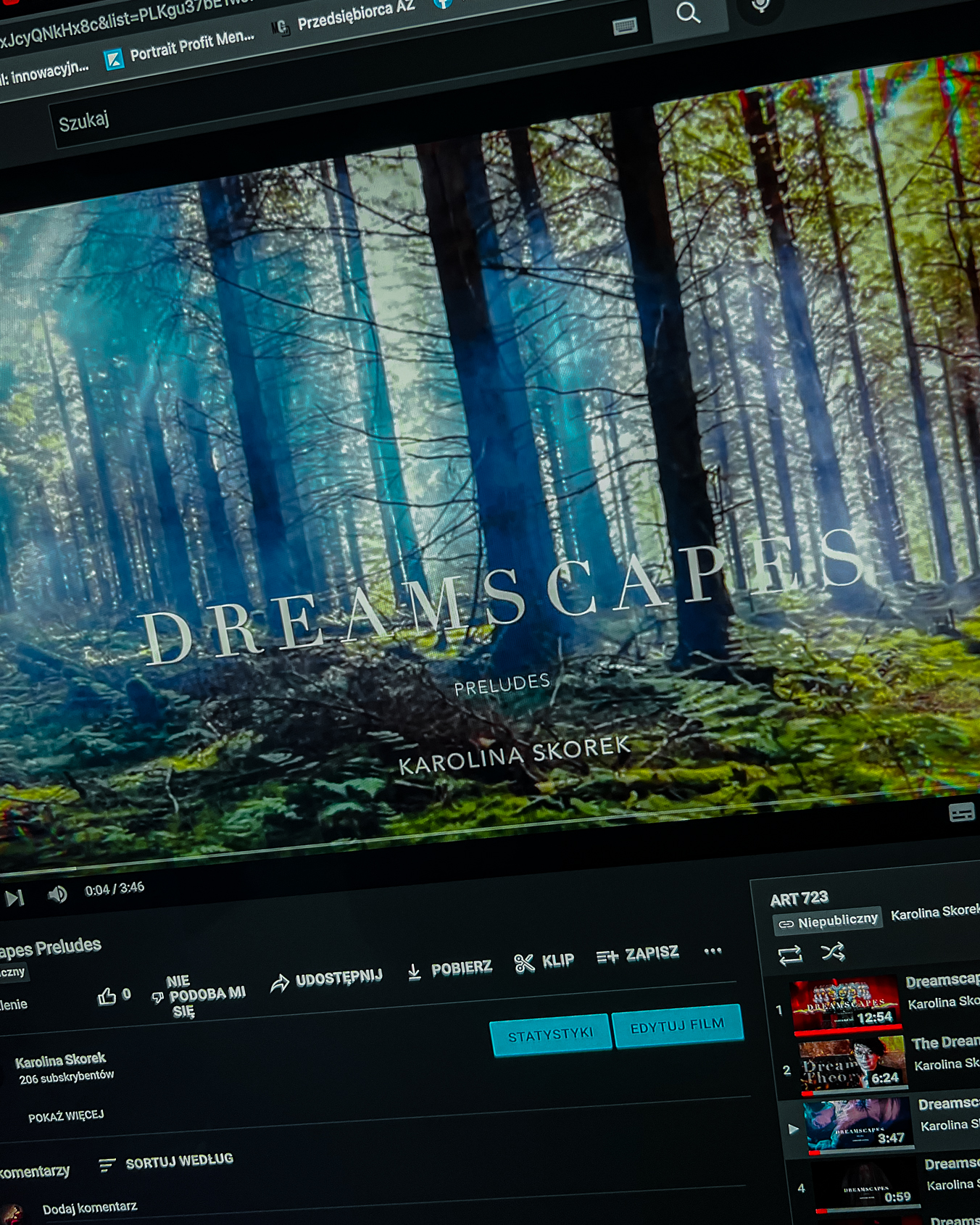Play playlist video thumbnail with 12:54

coord(846,1004)
